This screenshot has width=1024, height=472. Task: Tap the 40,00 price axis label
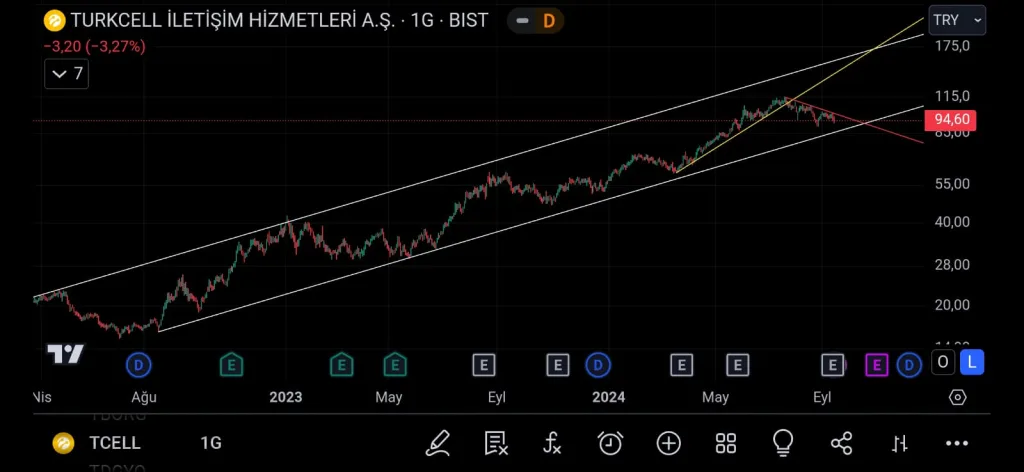tap(952, 222)
